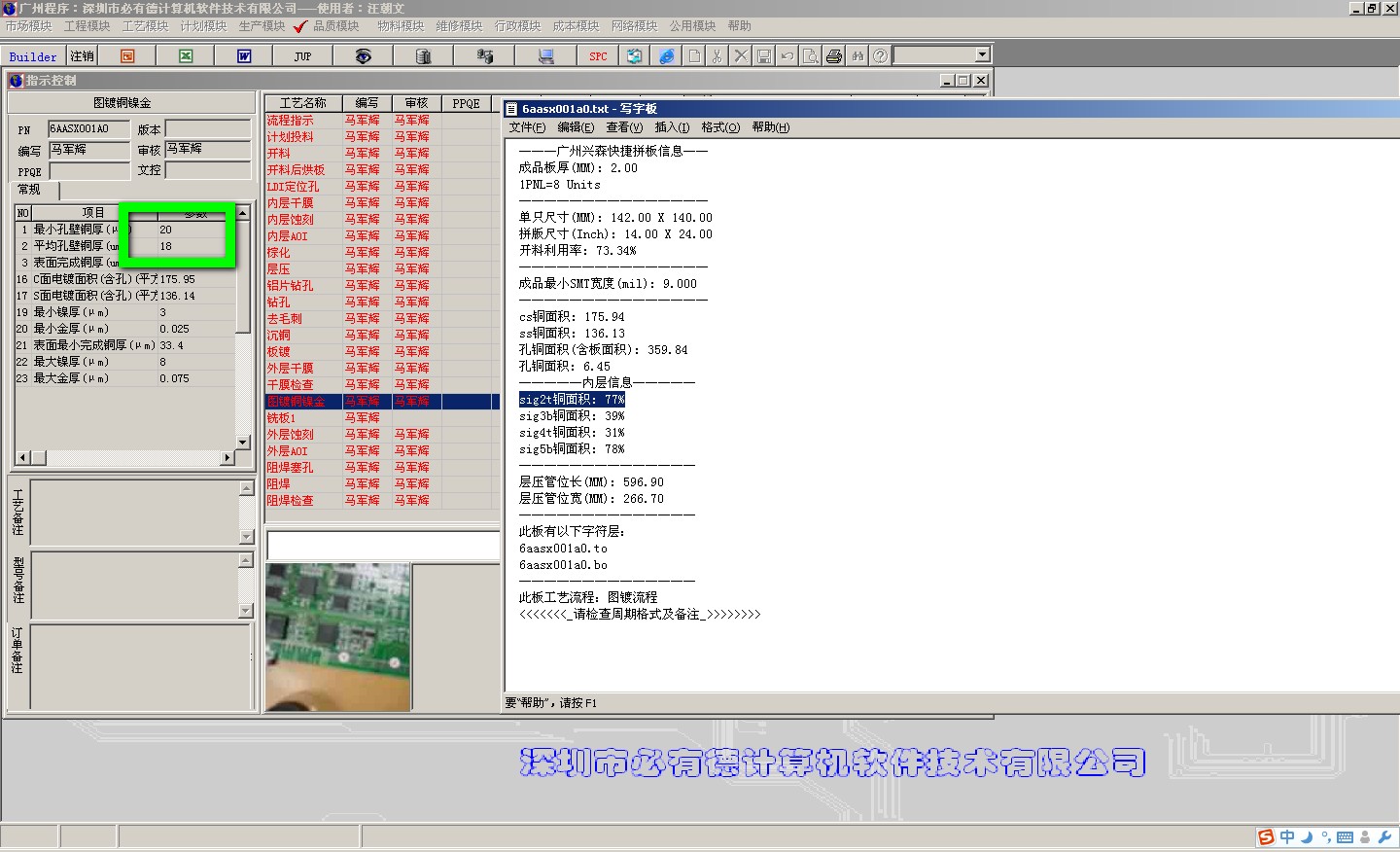Click the 版本 input field
This screenshot has width=1400, height=852.
(x=208, y=128)
